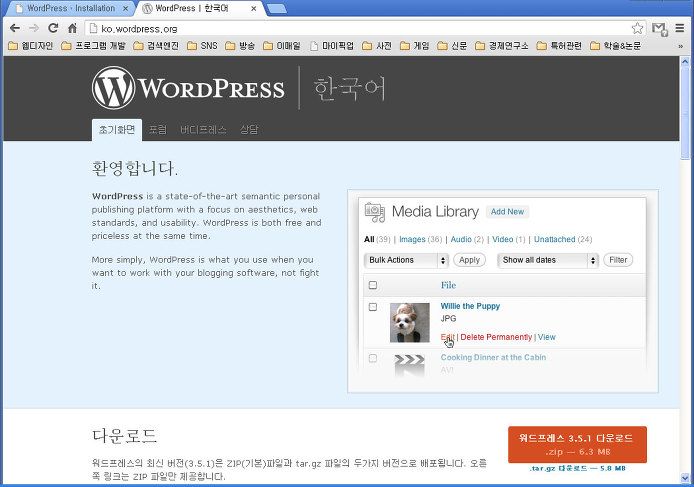Click the scrollbar down arrow
Viewport: 694px width, 487px height.
(685, 478)
